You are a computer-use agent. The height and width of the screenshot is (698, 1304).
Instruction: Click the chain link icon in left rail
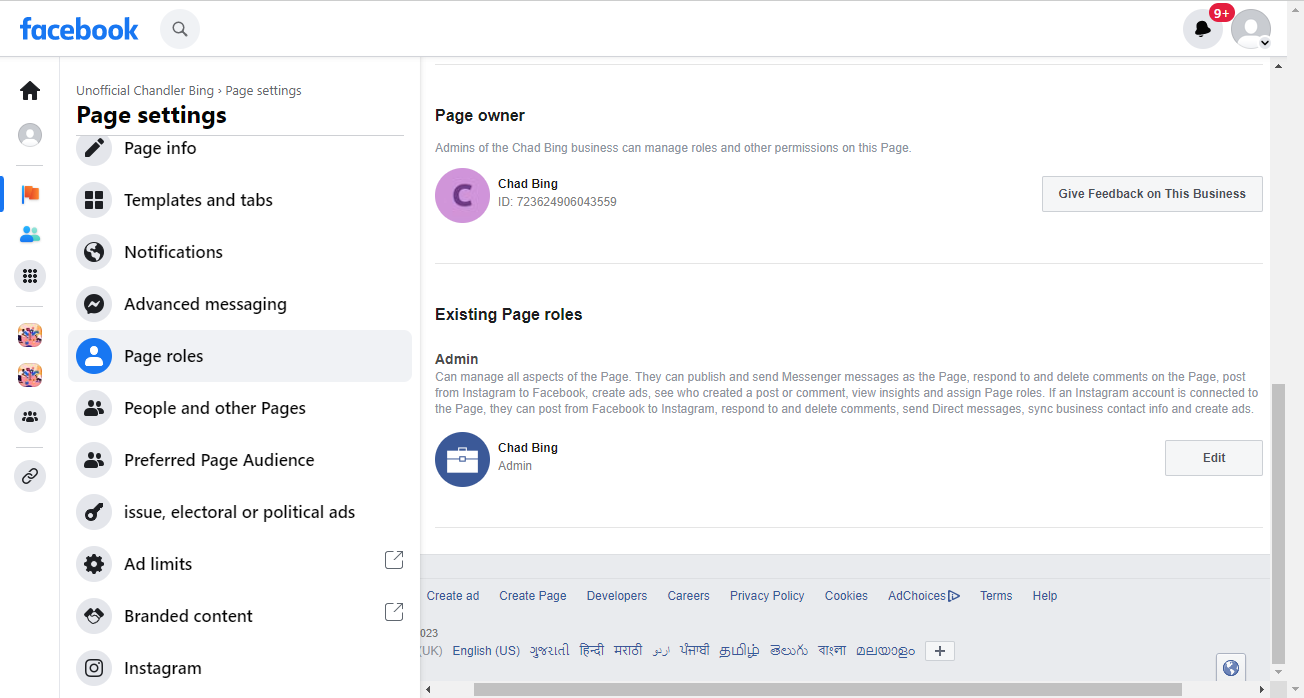tap(30, 476)
